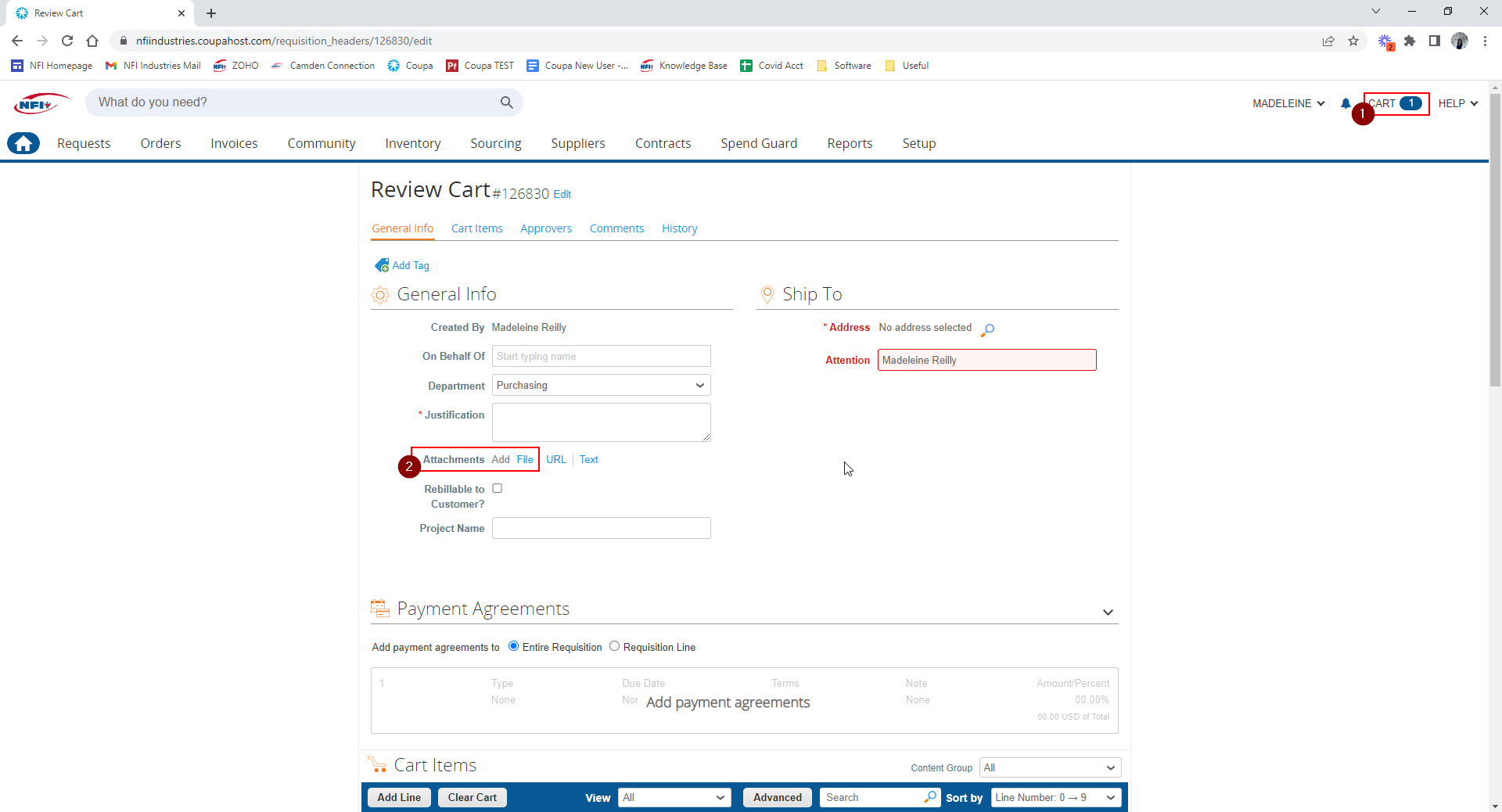
Task: Open Covid Acct bookmark
Action: pyautogui.click(x=771, y=66)
